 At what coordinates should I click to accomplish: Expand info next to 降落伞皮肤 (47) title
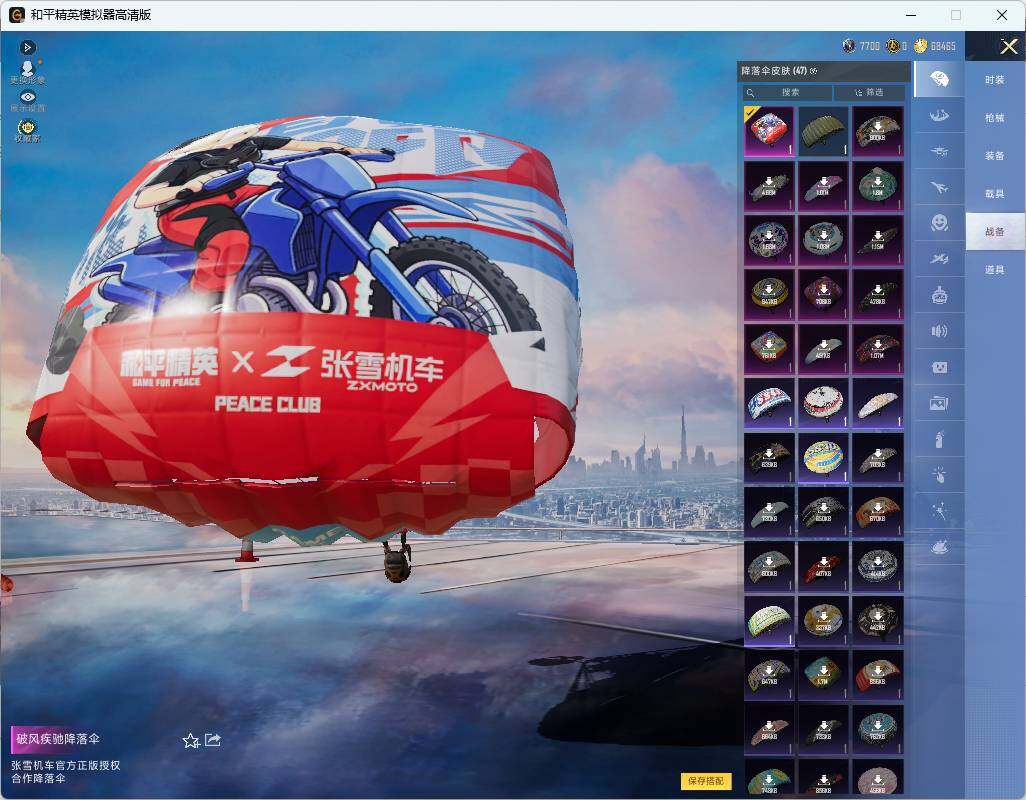click(x=813, y=71)
